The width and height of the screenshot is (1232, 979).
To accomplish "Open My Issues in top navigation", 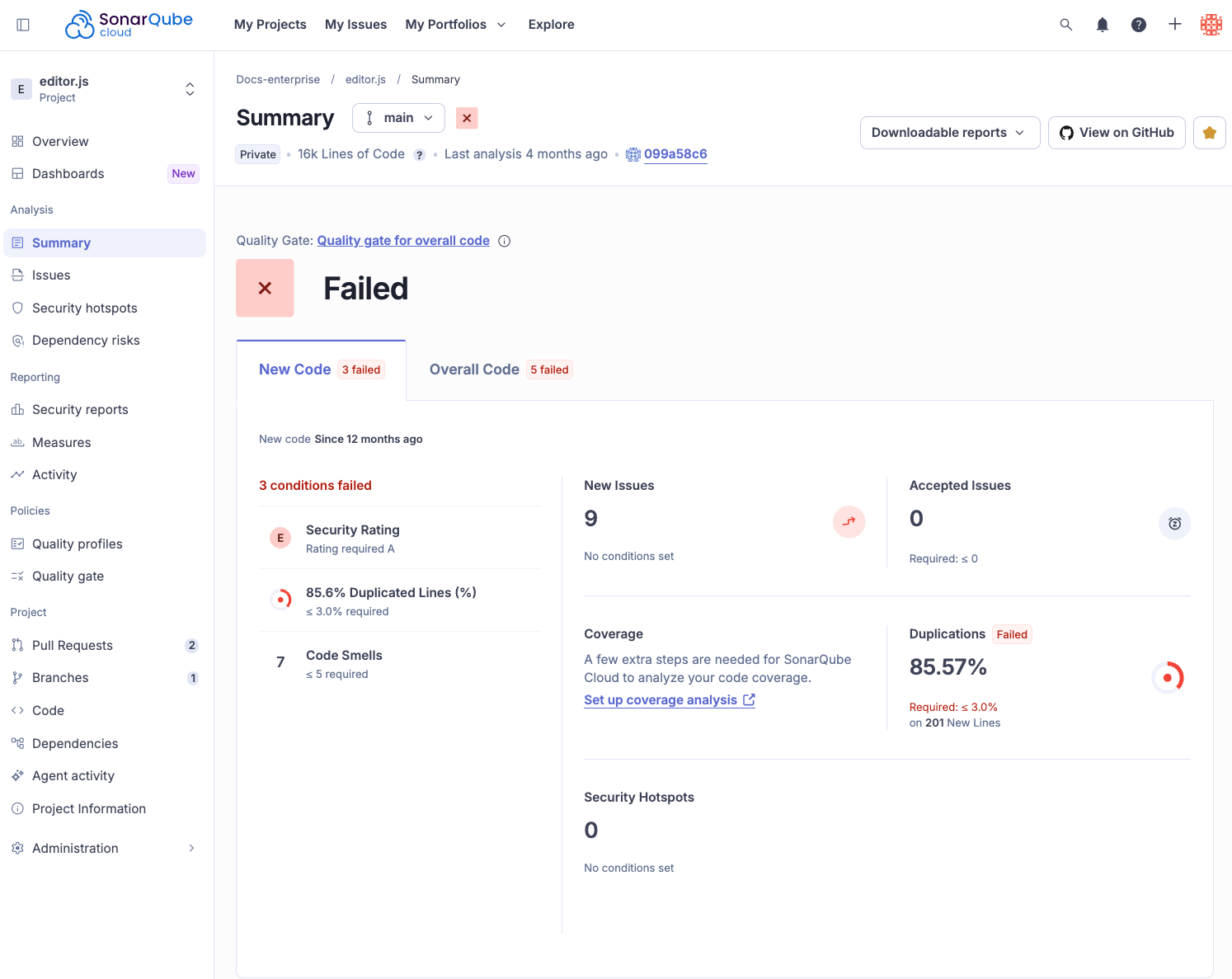I will point(356,25).
